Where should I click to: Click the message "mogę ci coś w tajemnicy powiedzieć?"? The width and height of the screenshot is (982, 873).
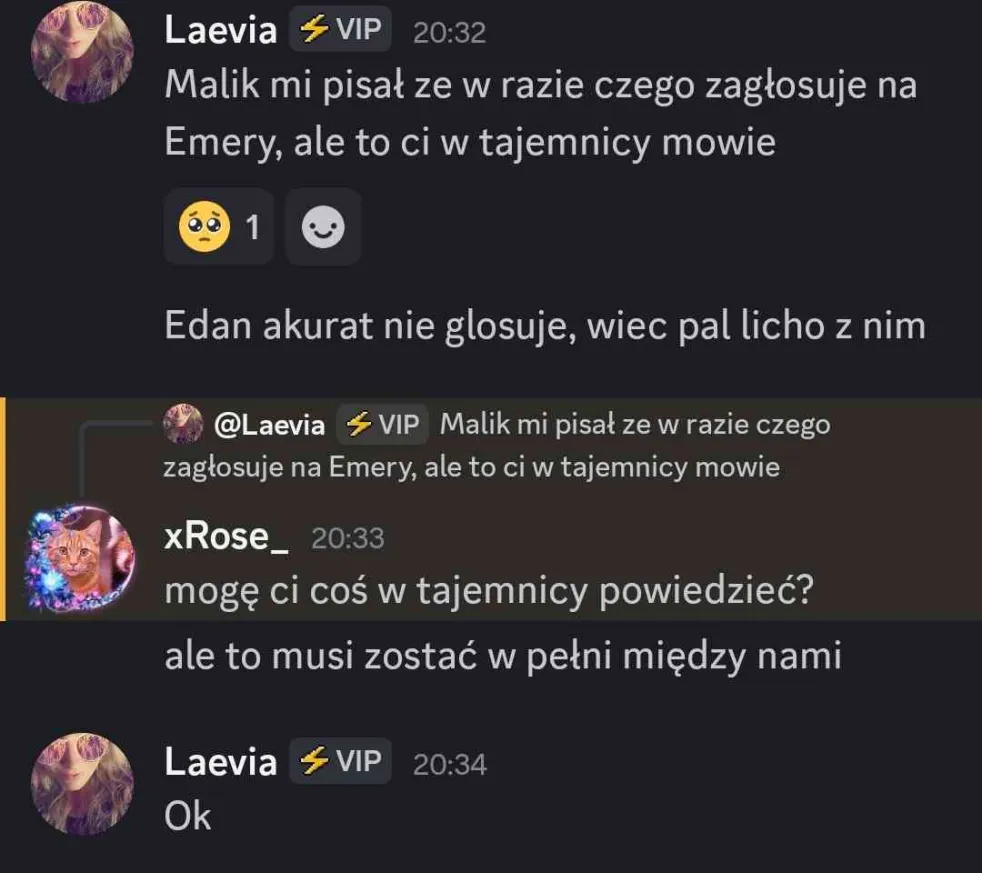(x=489, y=591)
